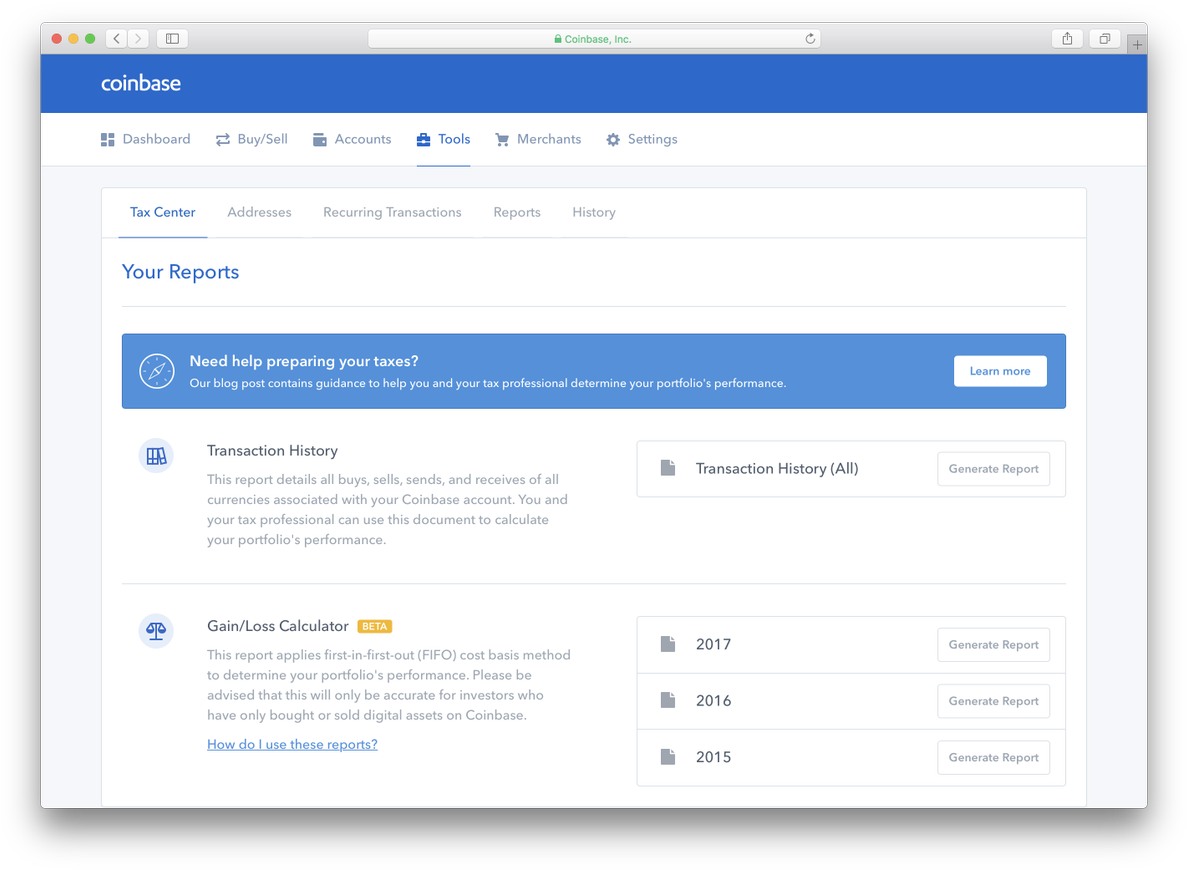
Task: Select the History tab
Action: tap(594, 212)
